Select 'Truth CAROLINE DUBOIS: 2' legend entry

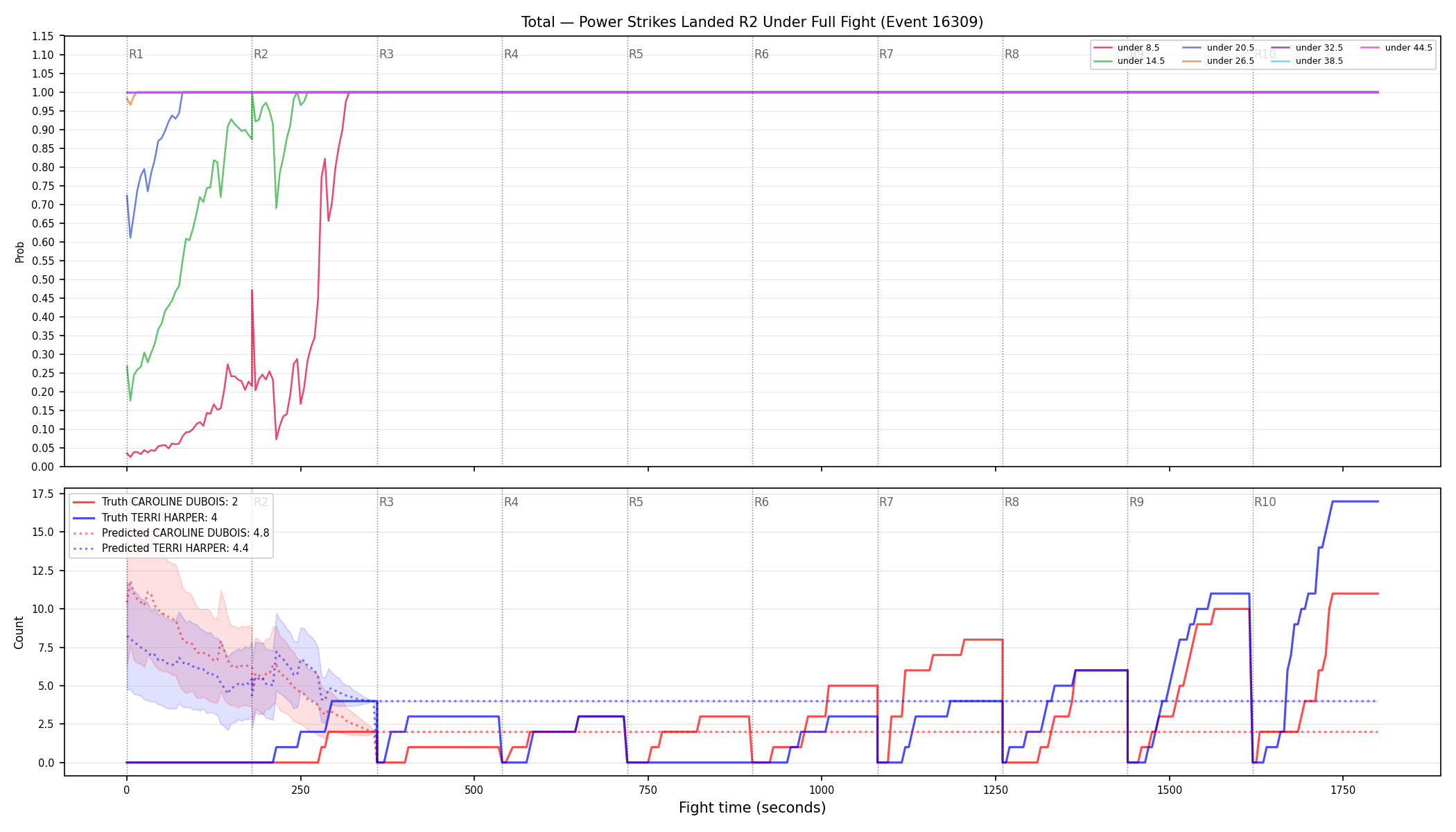[170, 502]
